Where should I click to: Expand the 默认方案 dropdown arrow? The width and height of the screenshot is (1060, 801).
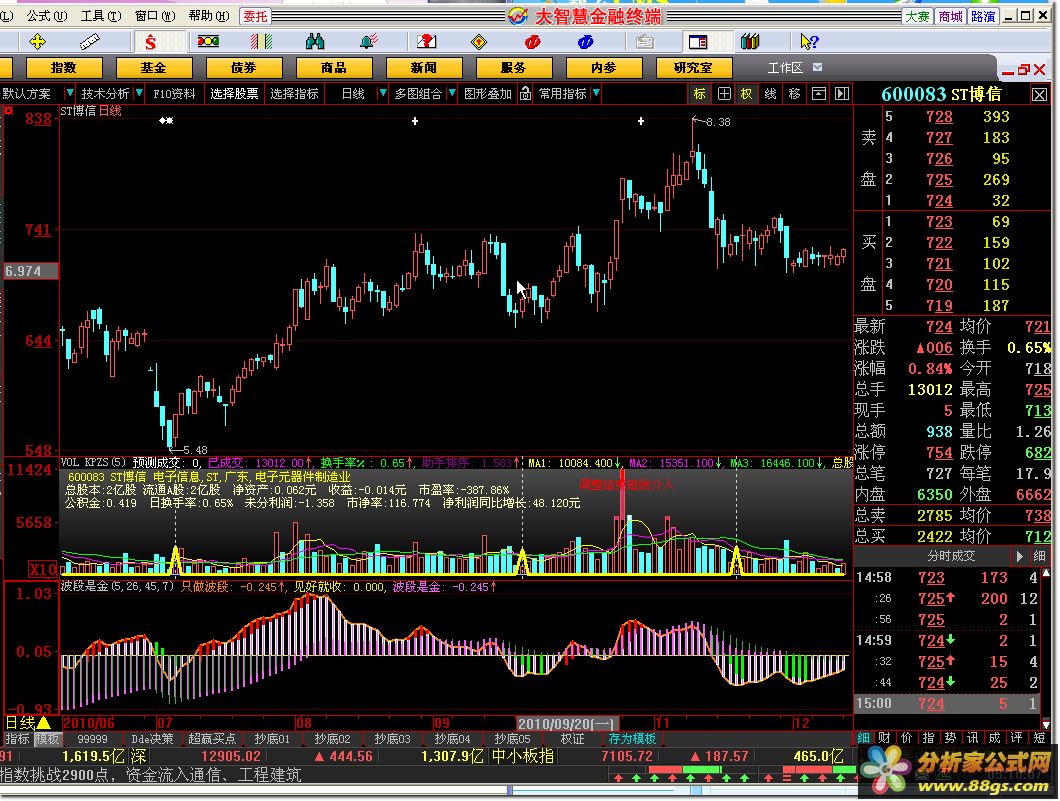pos(69,93)
